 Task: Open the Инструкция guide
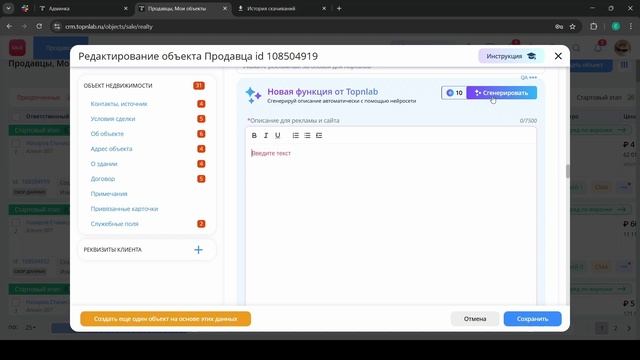pyautogui.click(x=511, y=56)
